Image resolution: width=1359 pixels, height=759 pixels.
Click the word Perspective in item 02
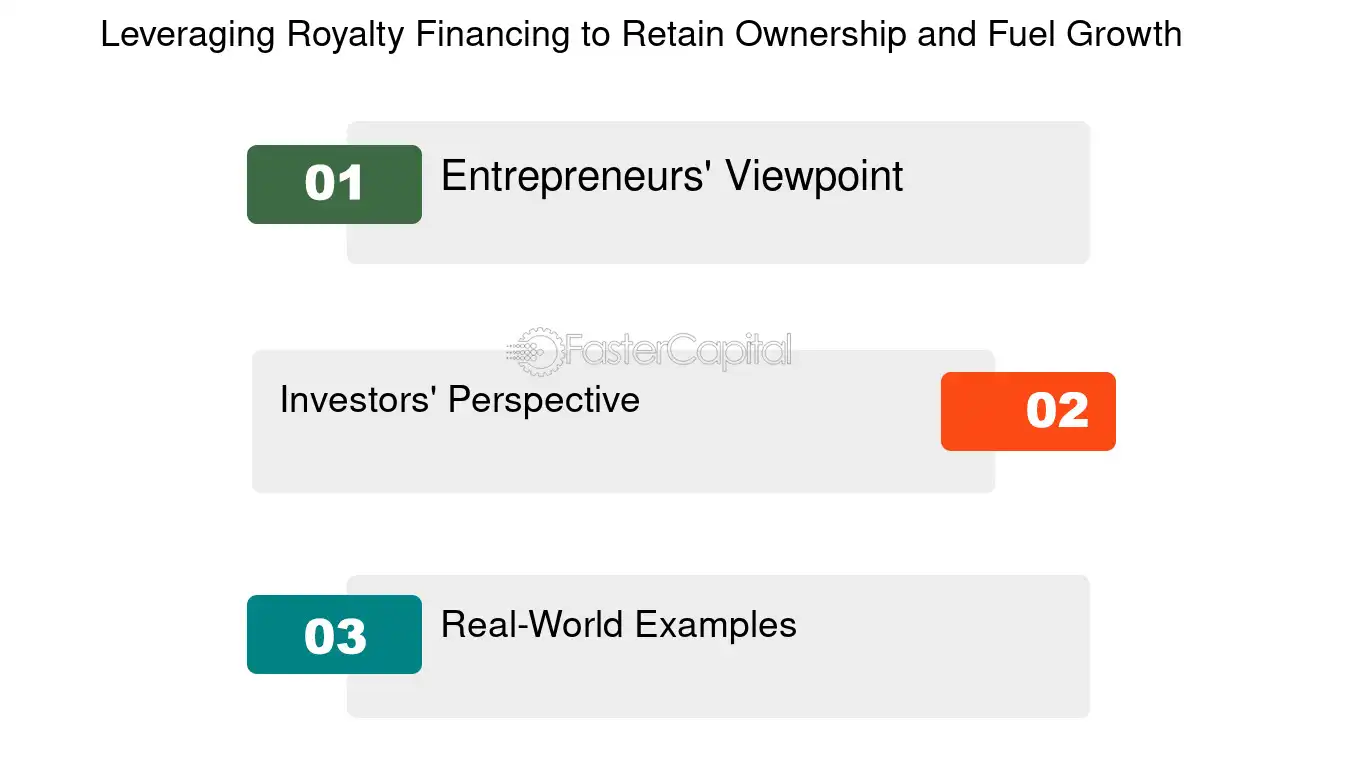(x=543, y=400)
